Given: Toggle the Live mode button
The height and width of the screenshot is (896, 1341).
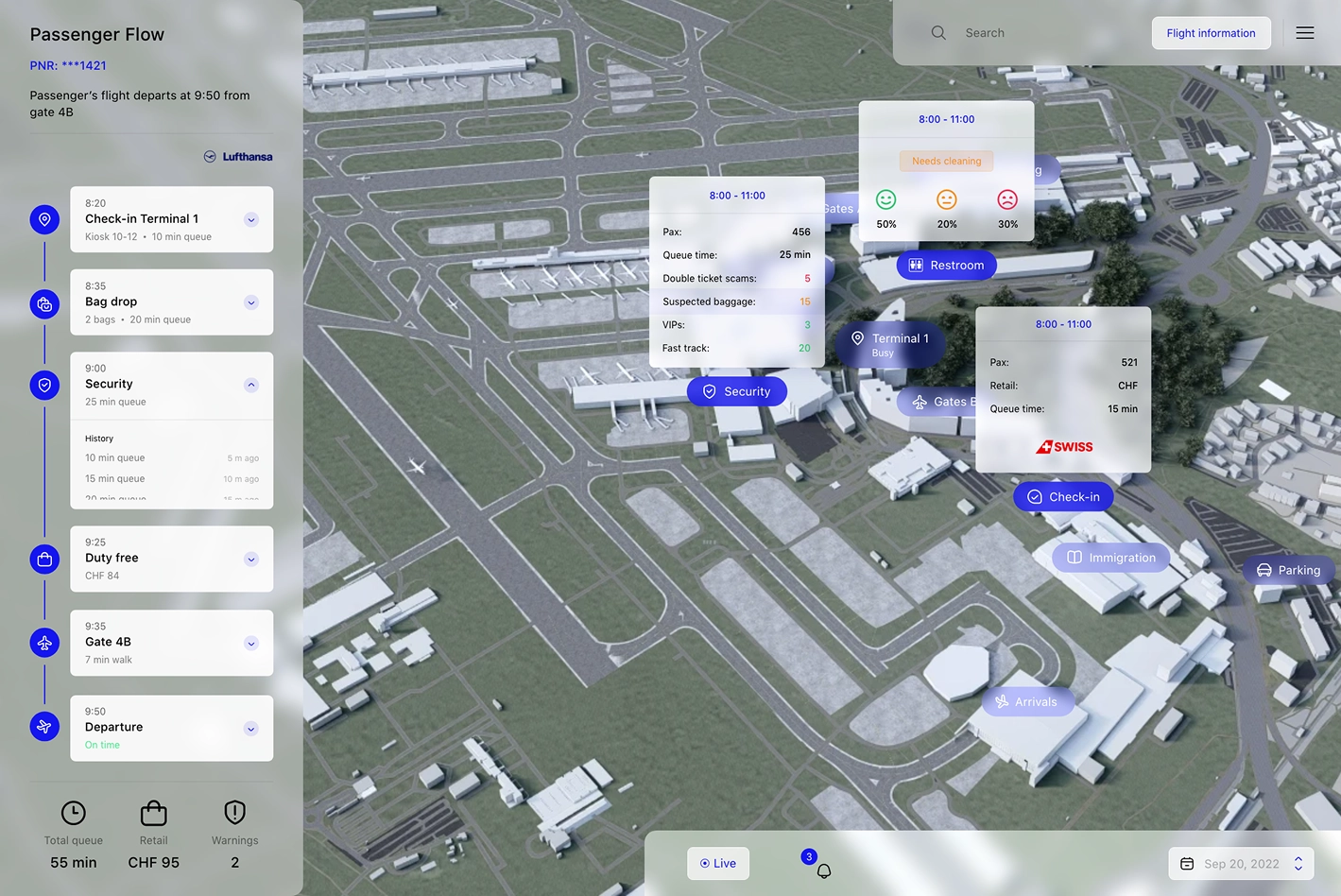Looking at the screenshot, I should [718, 863].
